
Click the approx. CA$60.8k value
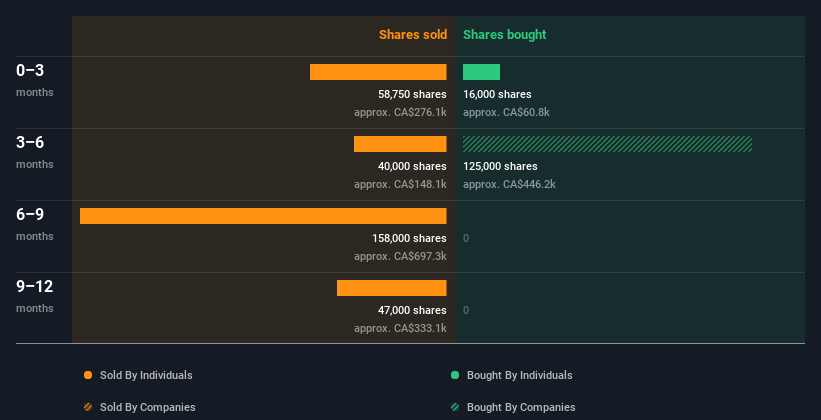coord(506,112)
